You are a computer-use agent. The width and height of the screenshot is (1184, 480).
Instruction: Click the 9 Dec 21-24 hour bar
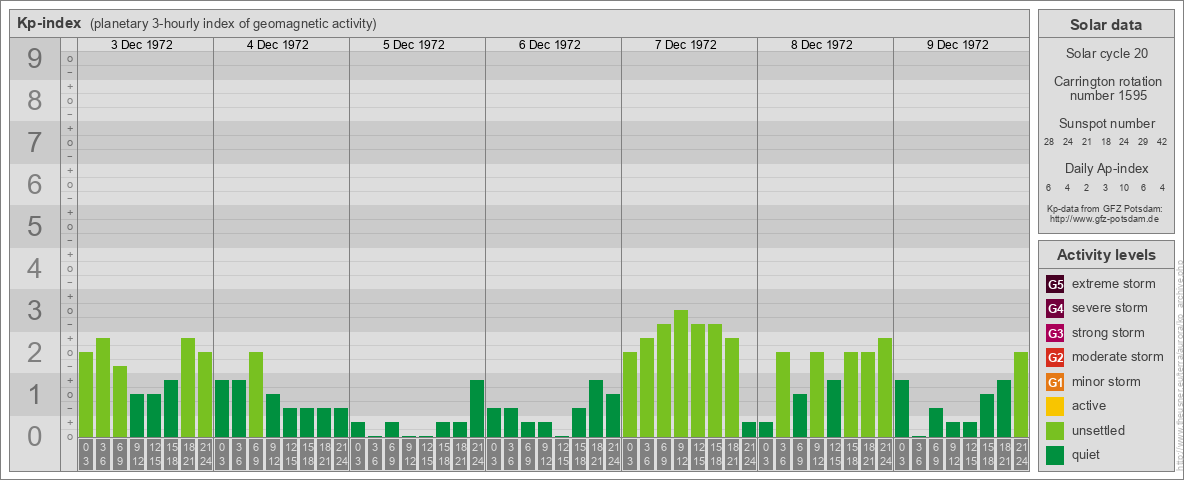(x=1021, y=395)
